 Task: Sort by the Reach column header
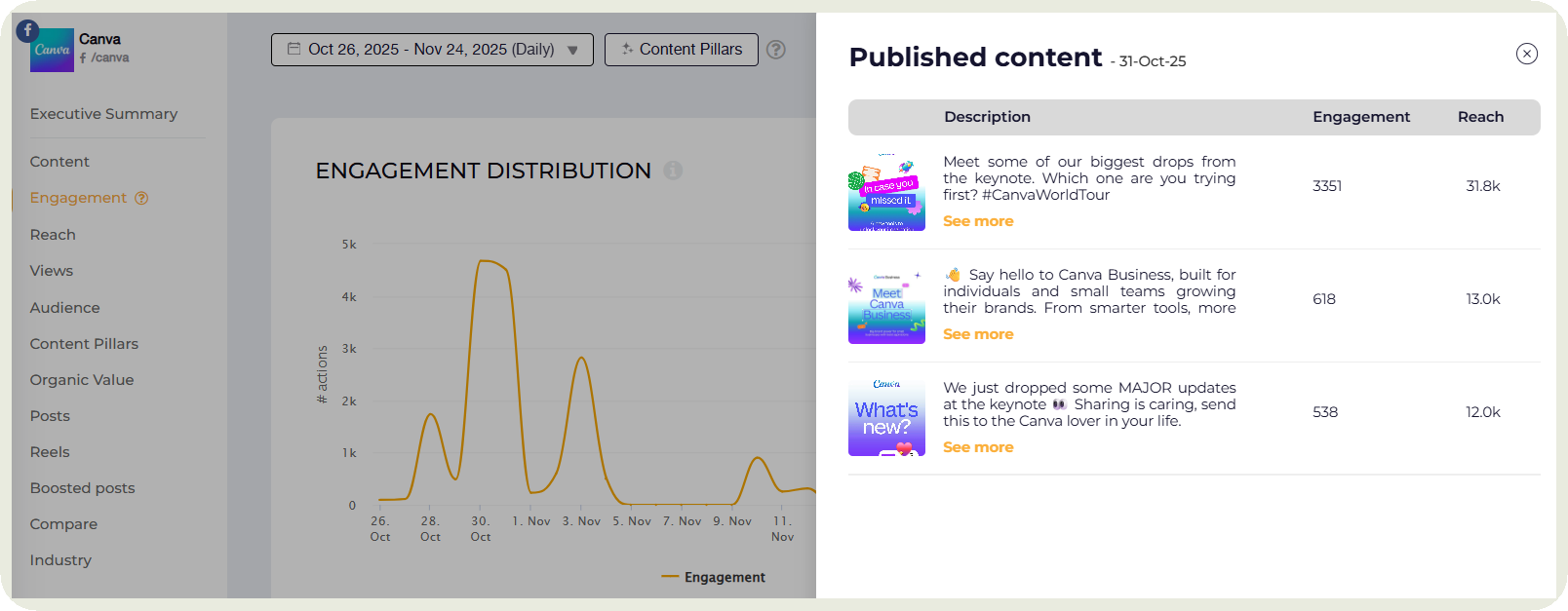coord(1480,117)
